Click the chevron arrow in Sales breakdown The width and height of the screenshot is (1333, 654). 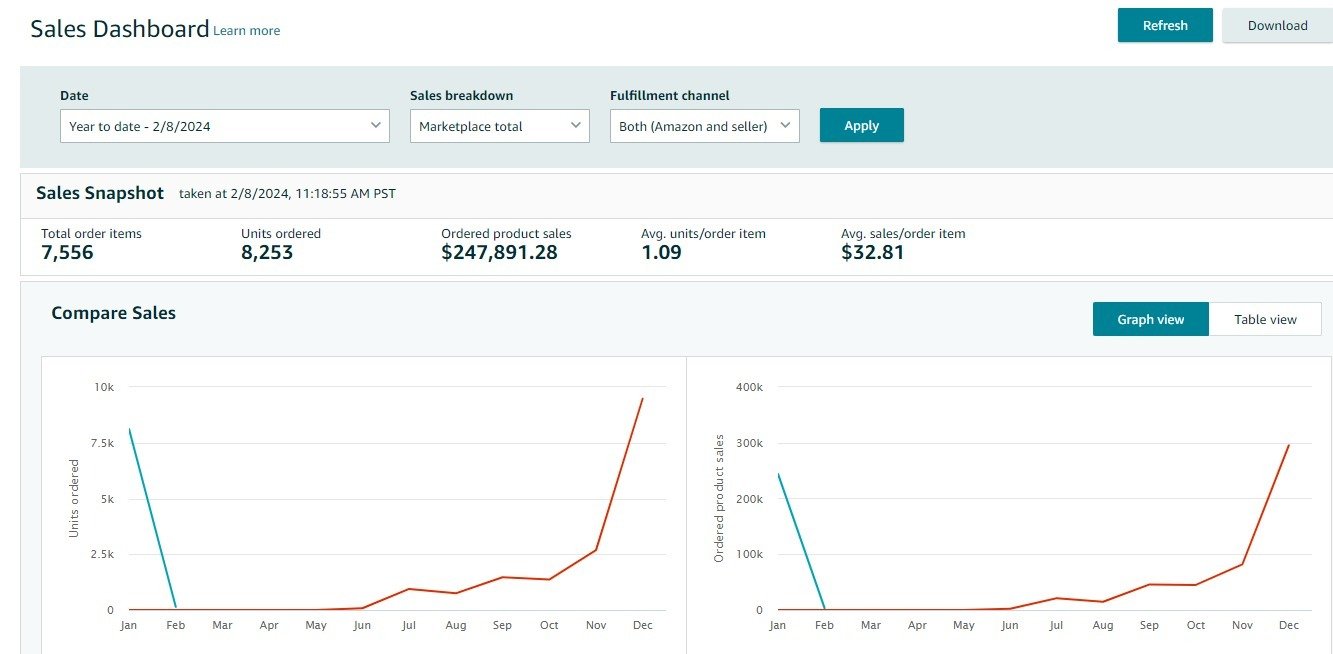[x=575, y=125]
